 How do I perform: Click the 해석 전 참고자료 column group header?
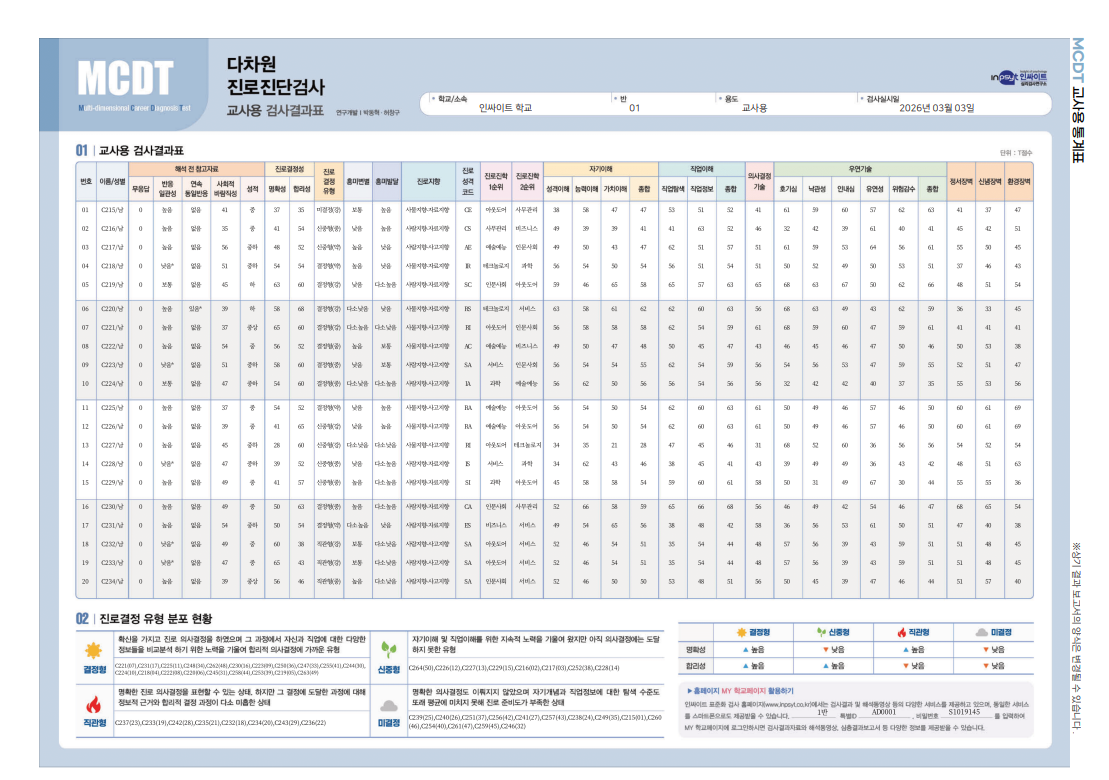(197, 169)
